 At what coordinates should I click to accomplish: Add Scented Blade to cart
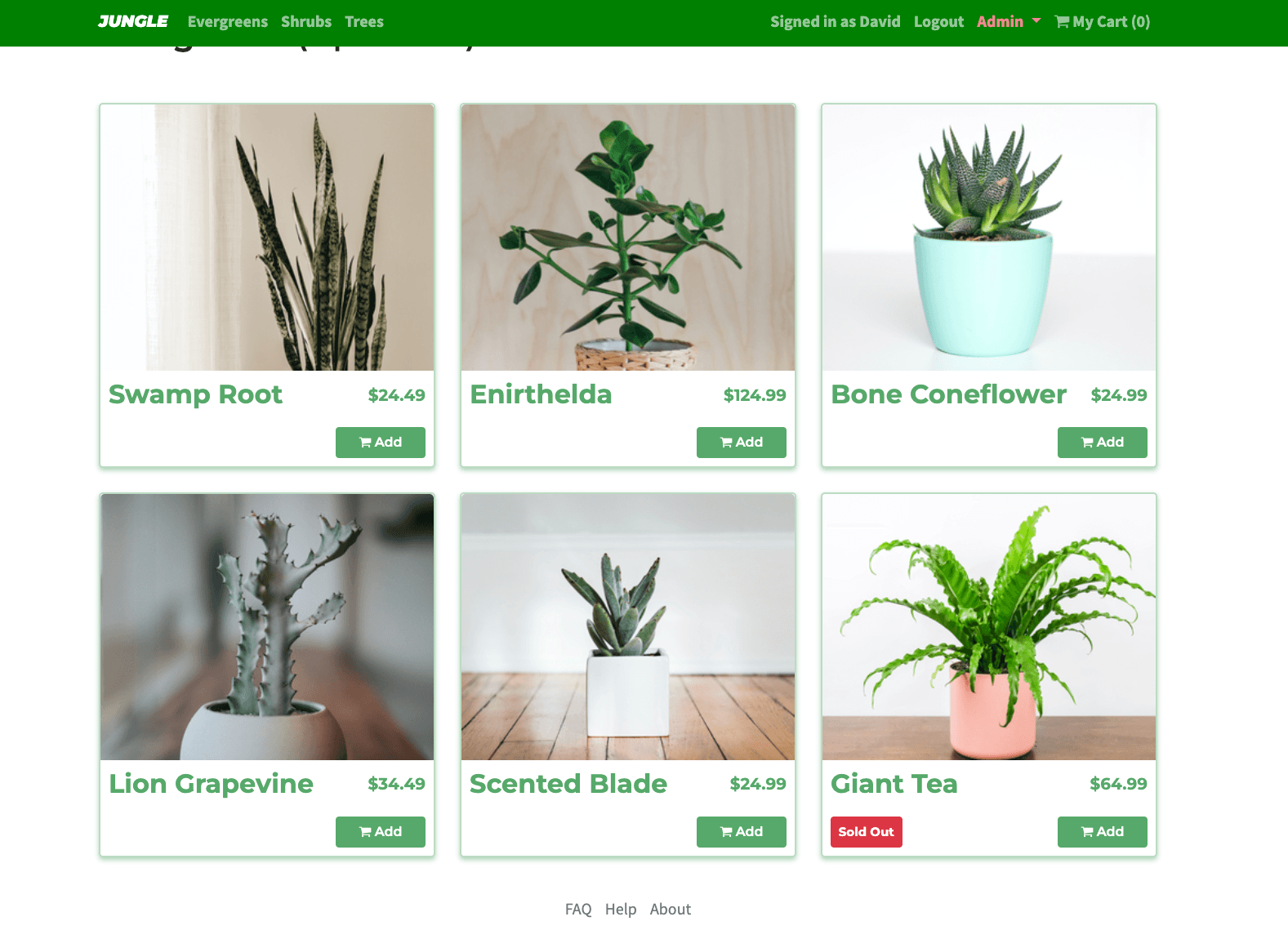(x=742, y=832)
